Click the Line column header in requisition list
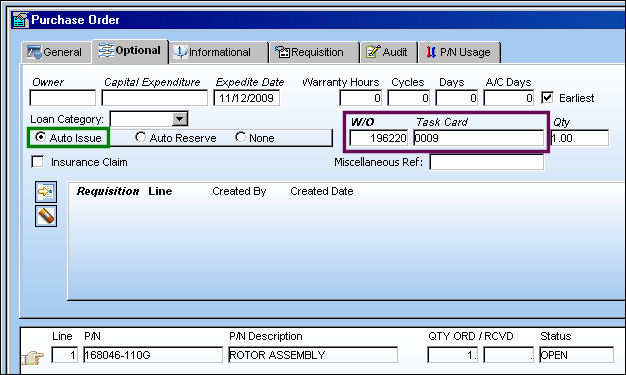 pyautogui.click(x=160, y=191)
